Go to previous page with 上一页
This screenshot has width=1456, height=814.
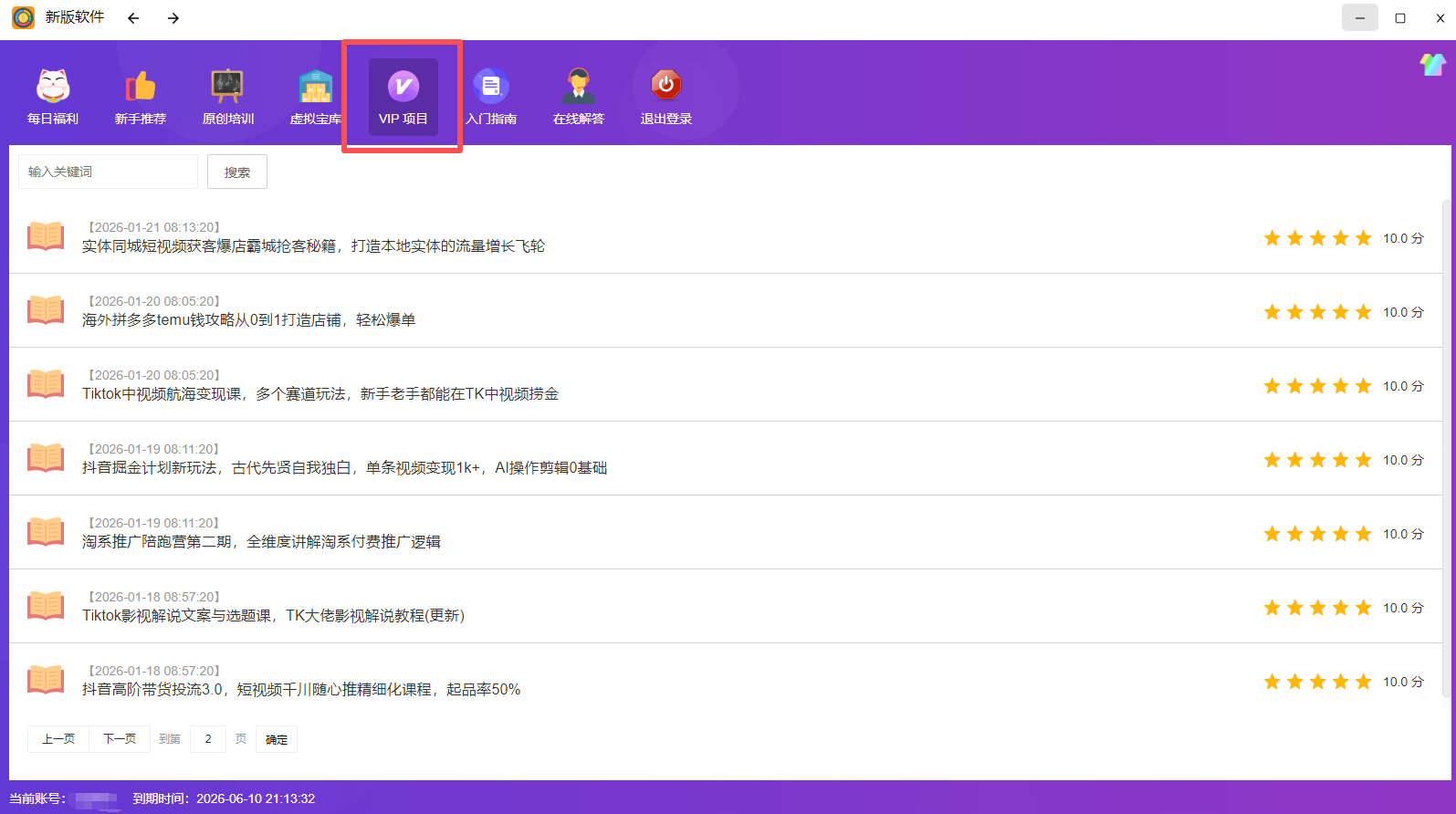pyautogui.click(x=58, y=739)
